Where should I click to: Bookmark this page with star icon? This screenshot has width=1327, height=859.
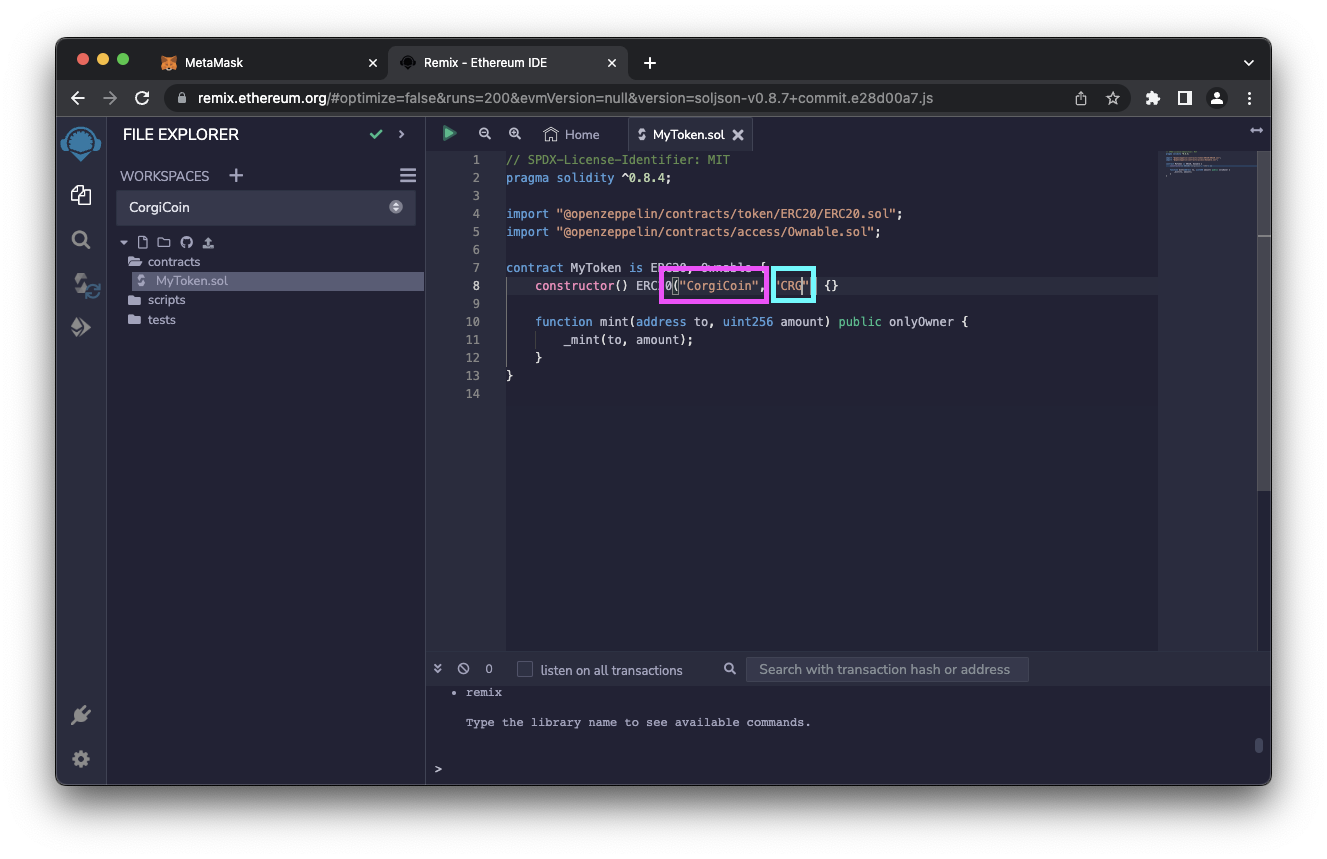click(x=1112, y=98)
